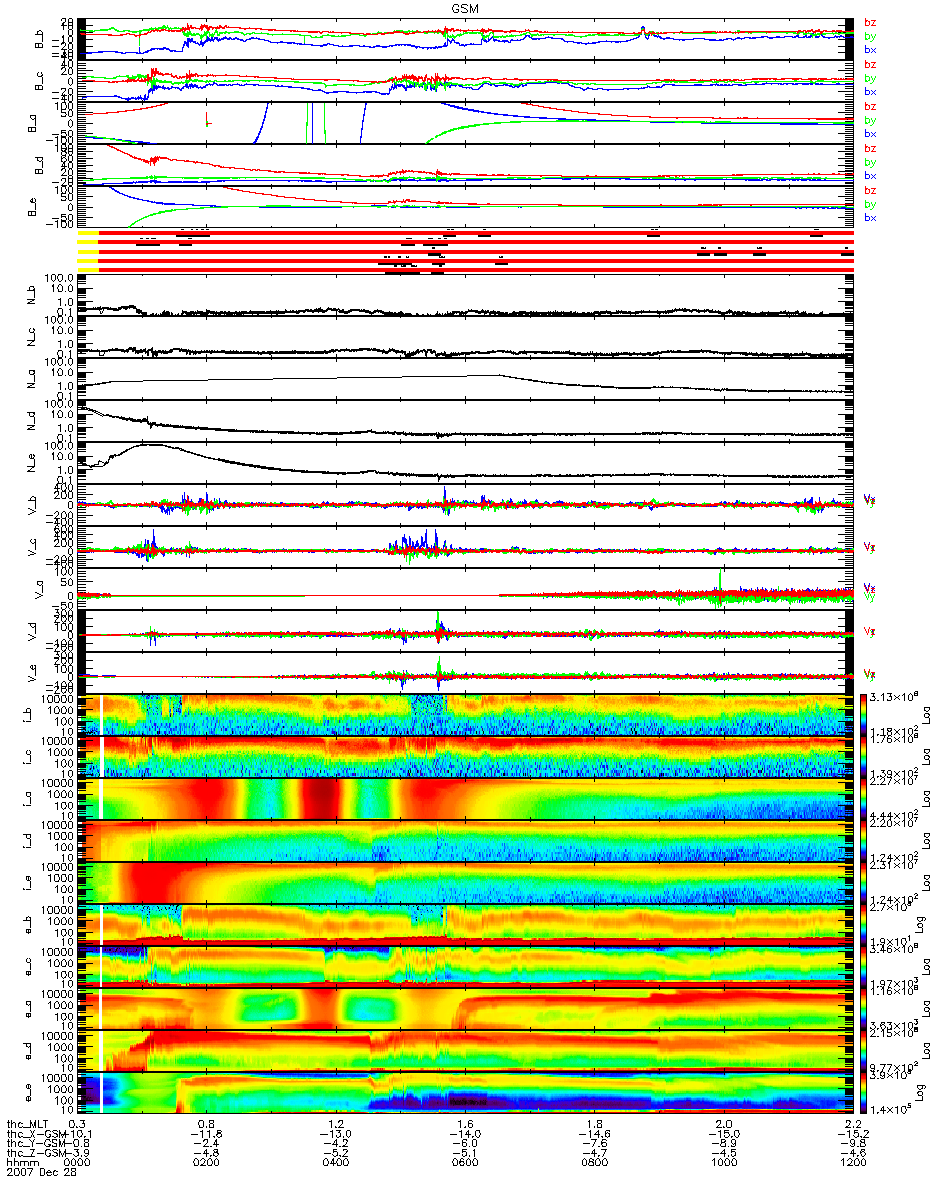Select the N_d density axis label
This screenshot has width=930, height=1200.
(31, 422)
